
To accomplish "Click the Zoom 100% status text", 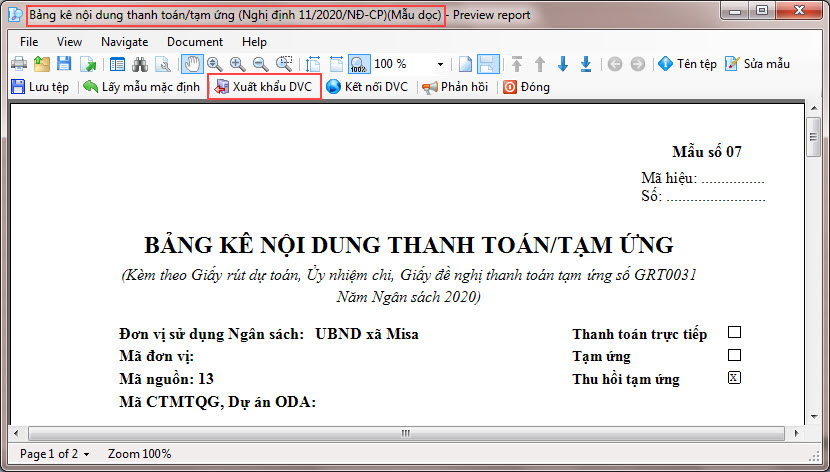I will click(x=139, y=453).
